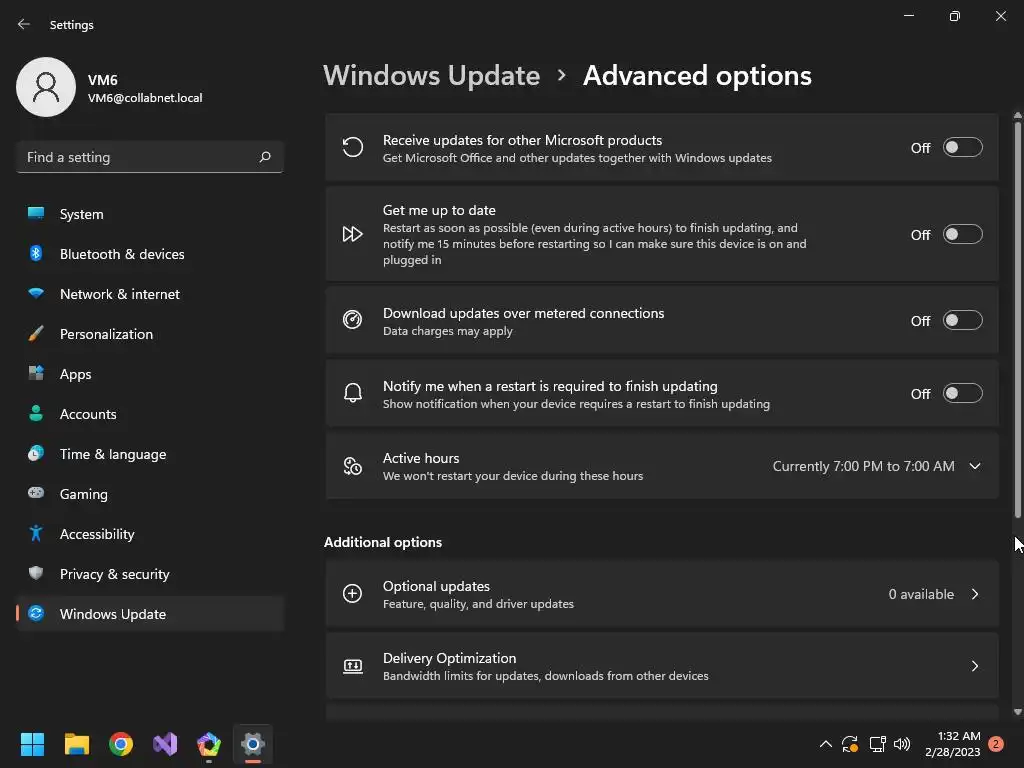Go back with the Settings back arrow
The image size is (1024, 768).
24,24
